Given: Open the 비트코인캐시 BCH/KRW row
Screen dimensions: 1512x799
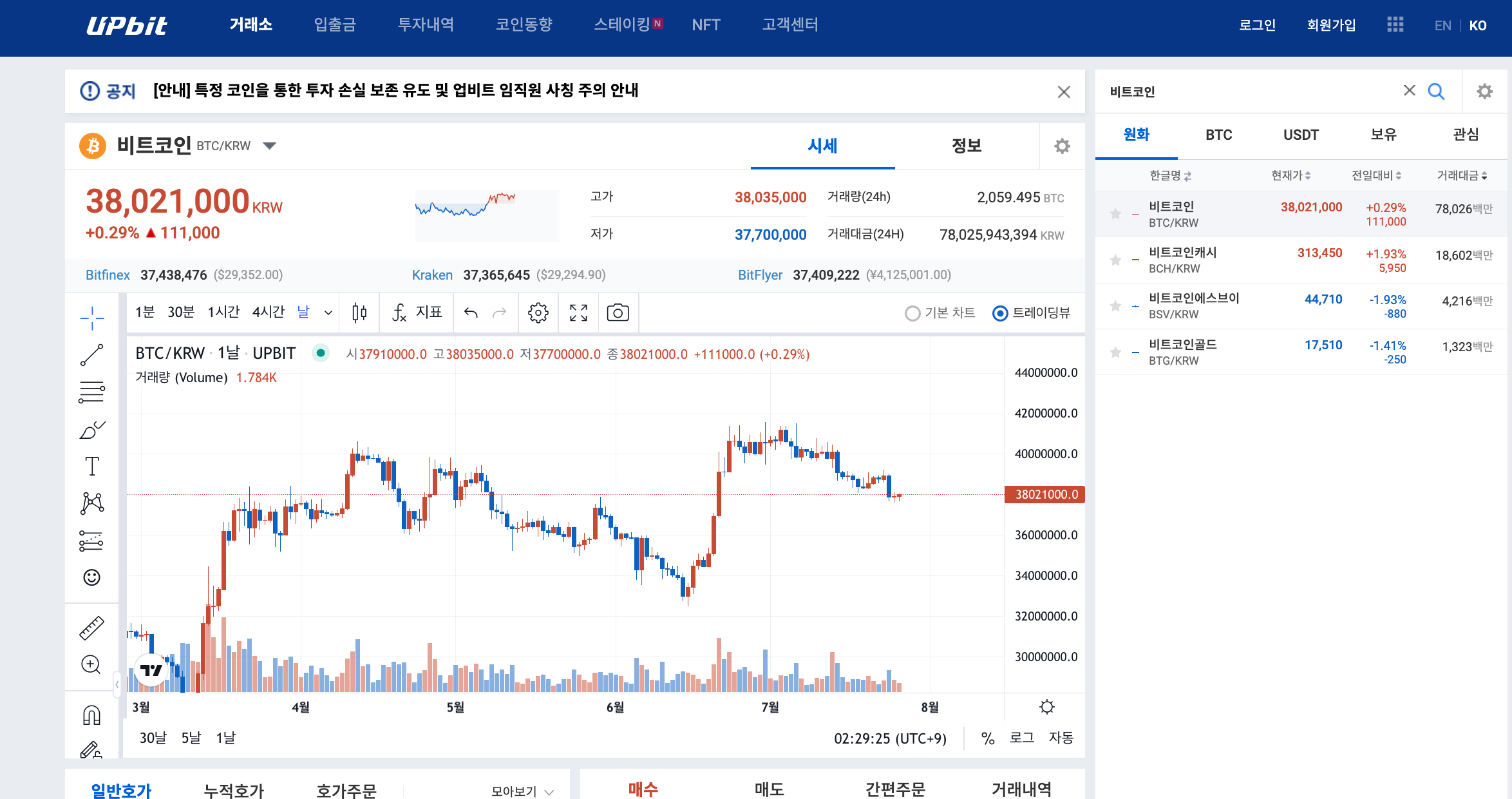Looking at the screenshot, I should tap(1301, 260).
